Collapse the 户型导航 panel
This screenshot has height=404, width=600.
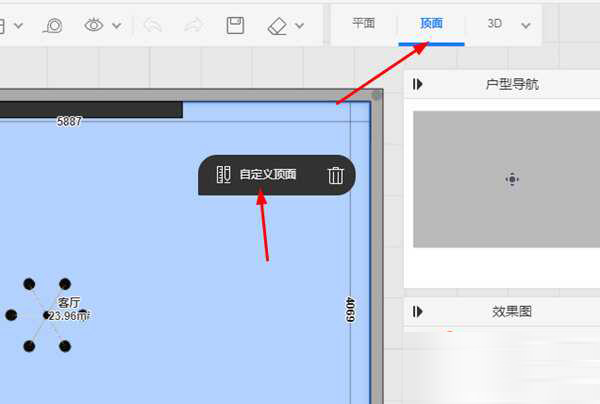click(418, 84)
